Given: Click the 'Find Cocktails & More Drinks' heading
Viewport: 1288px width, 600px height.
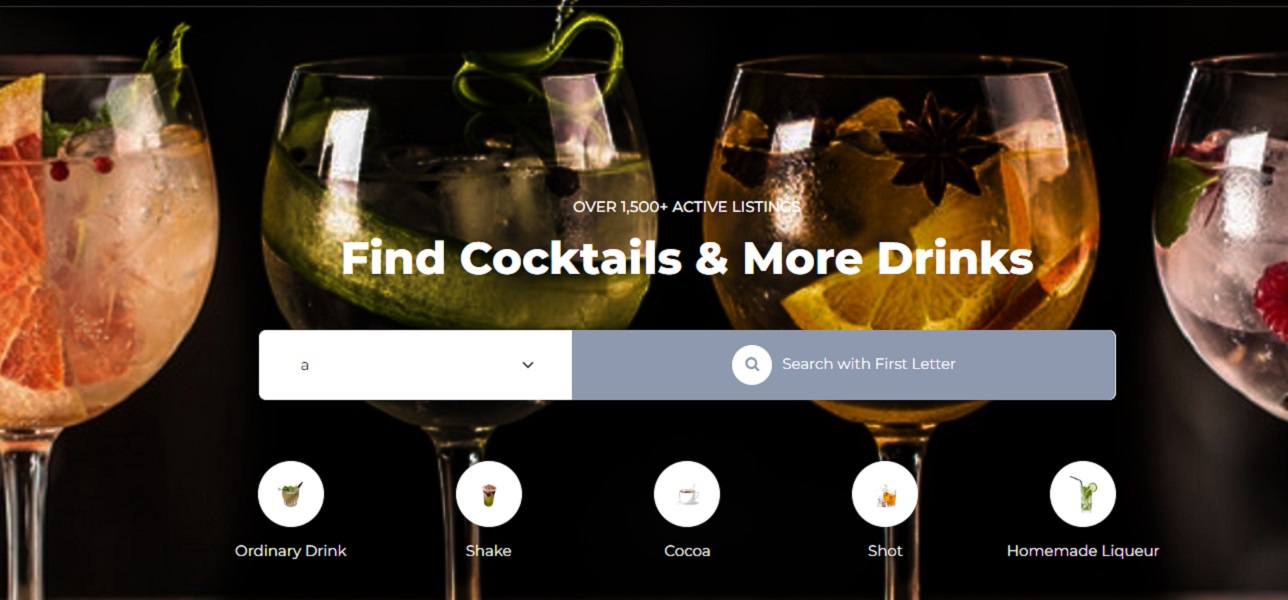Looking at the screenshot, I should (x=687, y=258).
